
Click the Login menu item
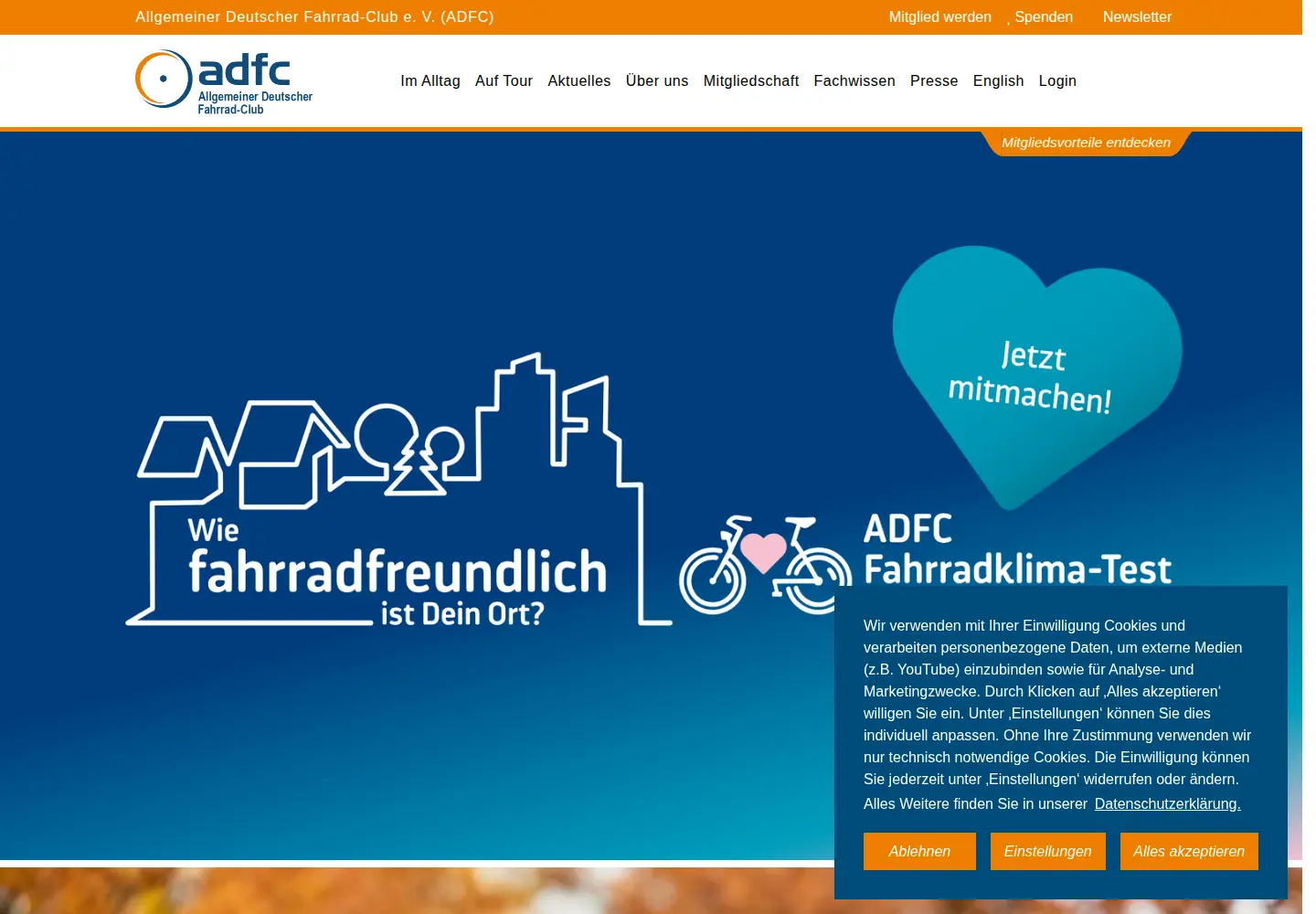pyautogui.click(x=1057, y=80)
